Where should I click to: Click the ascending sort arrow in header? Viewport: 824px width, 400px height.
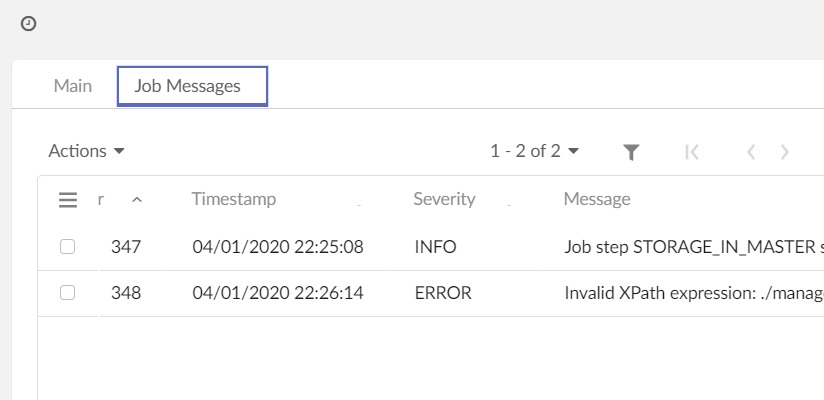click(x=137, y=200)
